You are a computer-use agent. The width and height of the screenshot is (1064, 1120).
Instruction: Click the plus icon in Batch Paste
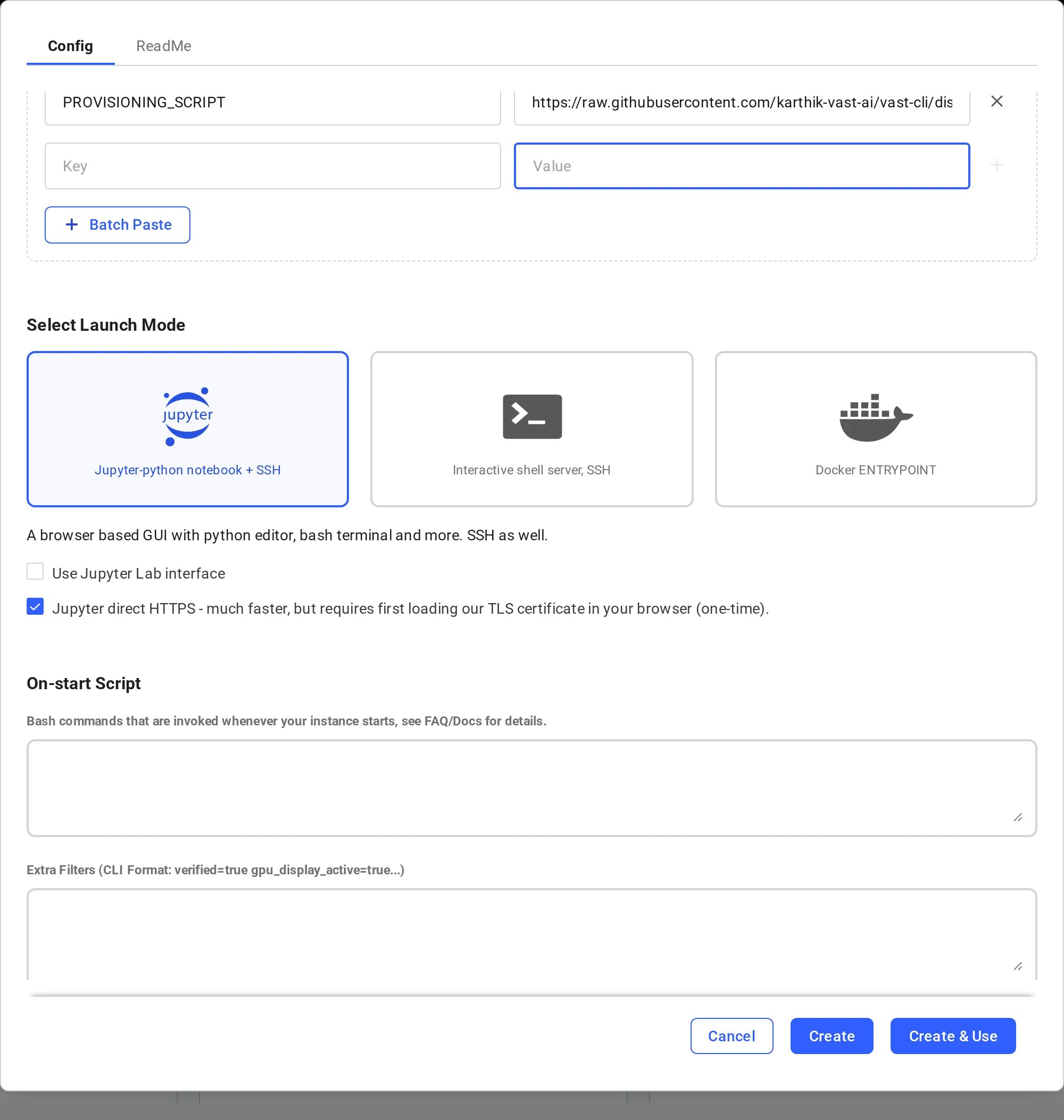[x=71, y=224]
